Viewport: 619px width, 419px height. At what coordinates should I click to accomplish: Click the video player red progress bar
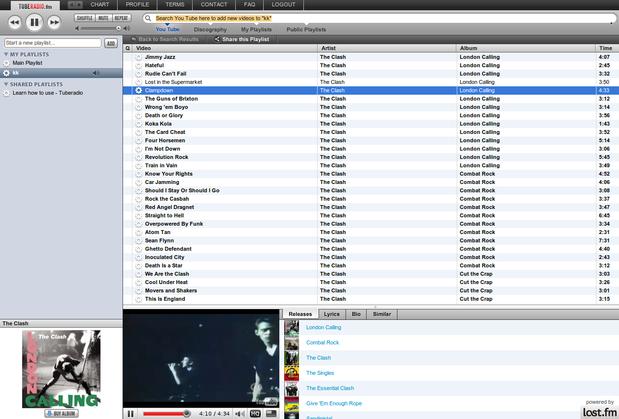click(x=165, y=413)
